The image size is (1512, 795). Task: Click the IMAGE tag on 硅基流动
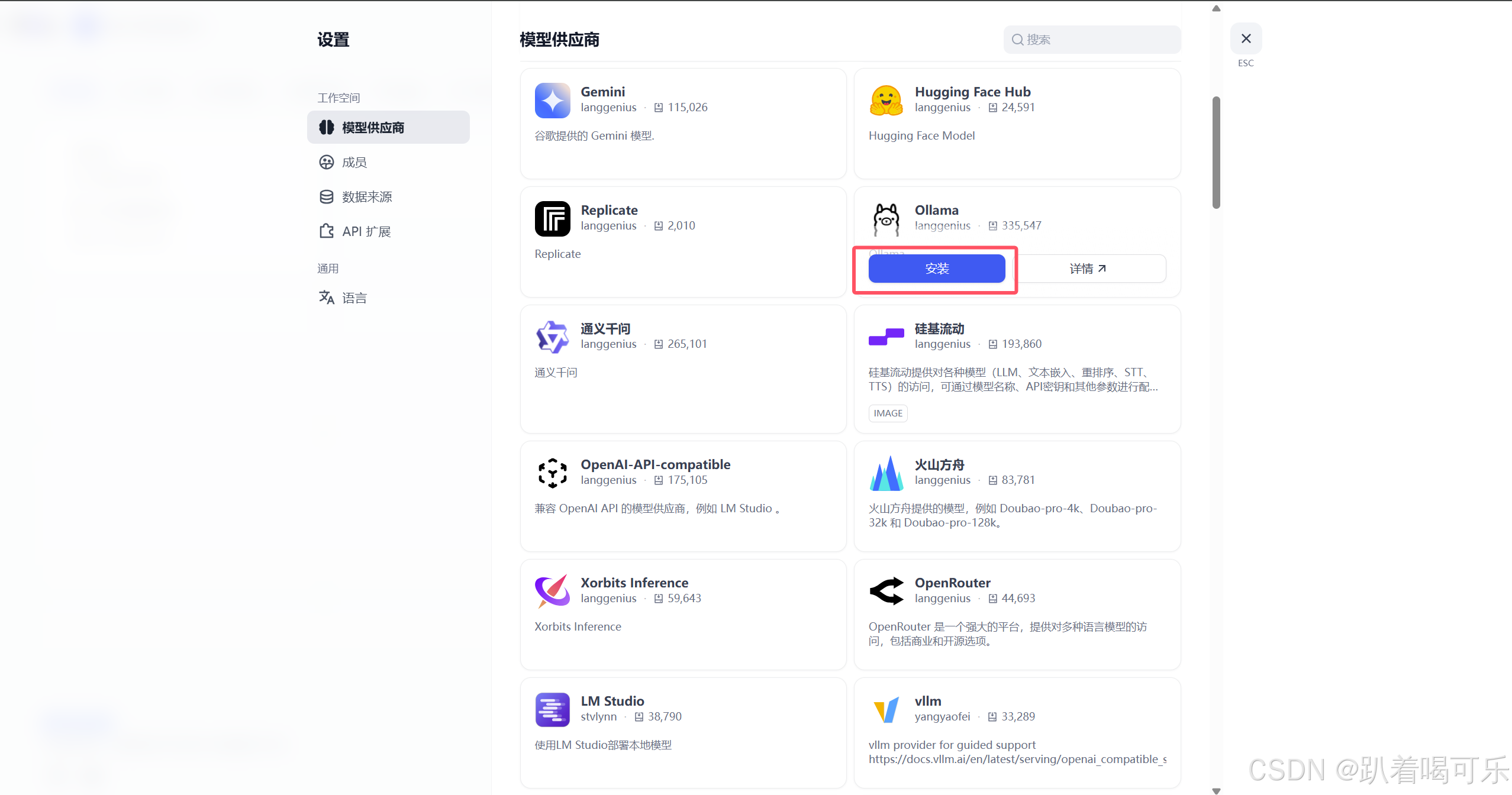(888, 413)
